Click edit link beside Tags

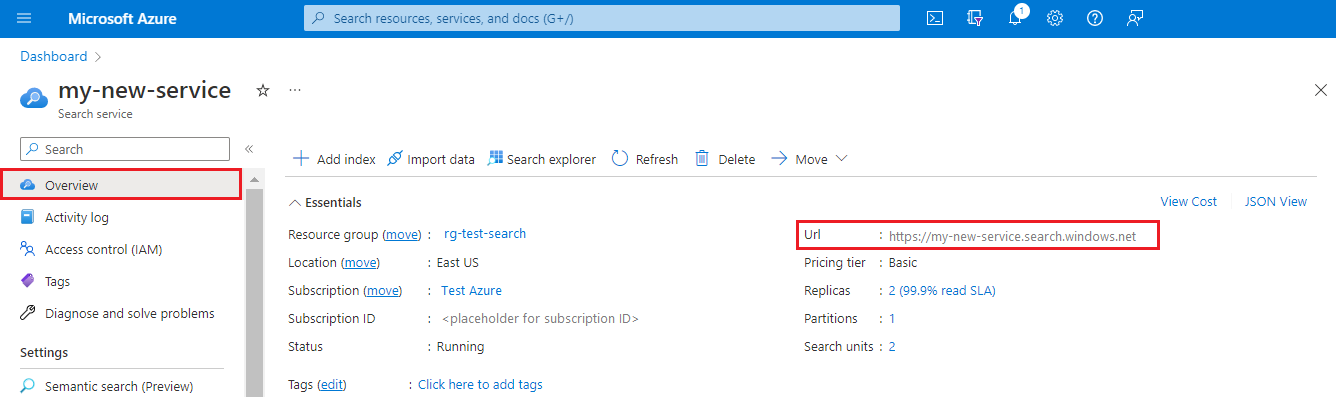pyautogui.click(x=332, y=384)
